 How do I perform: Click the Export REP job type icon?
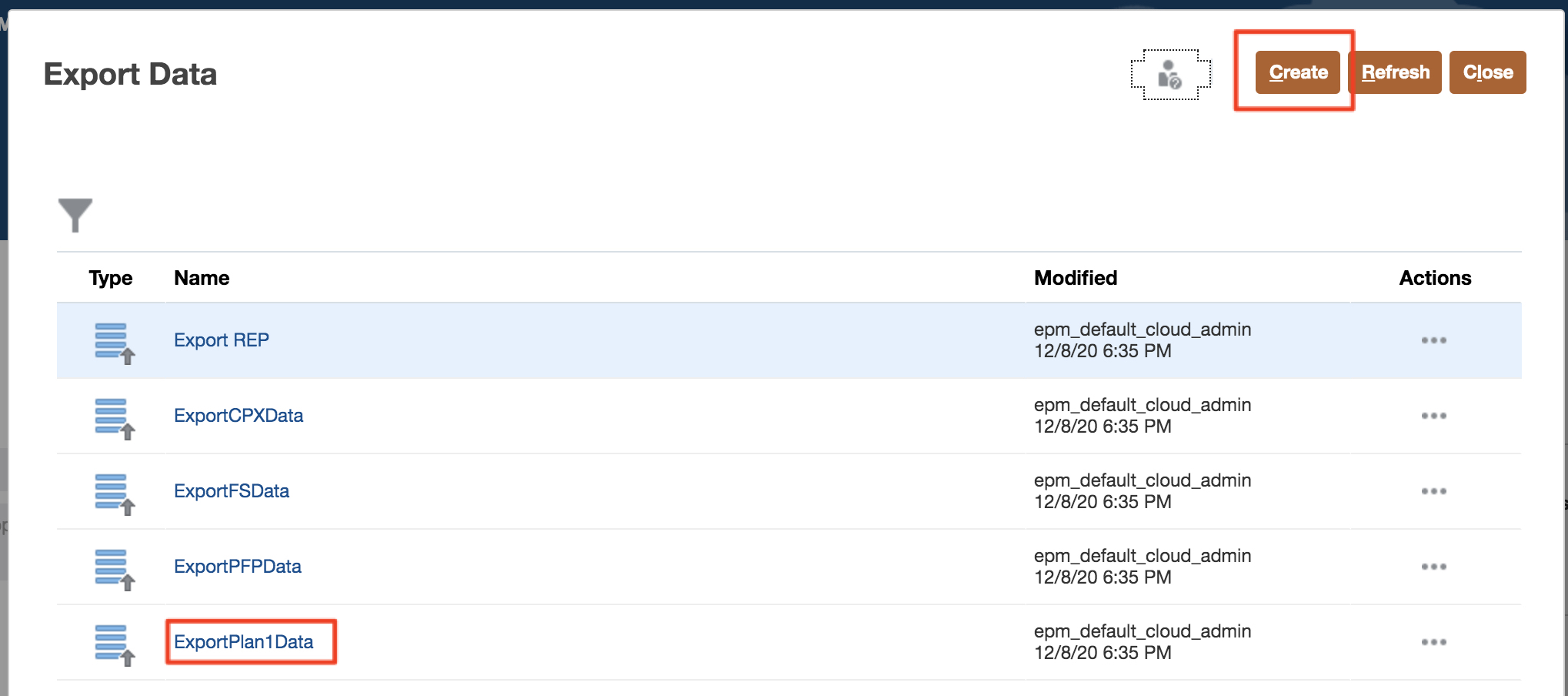(114, 343)
